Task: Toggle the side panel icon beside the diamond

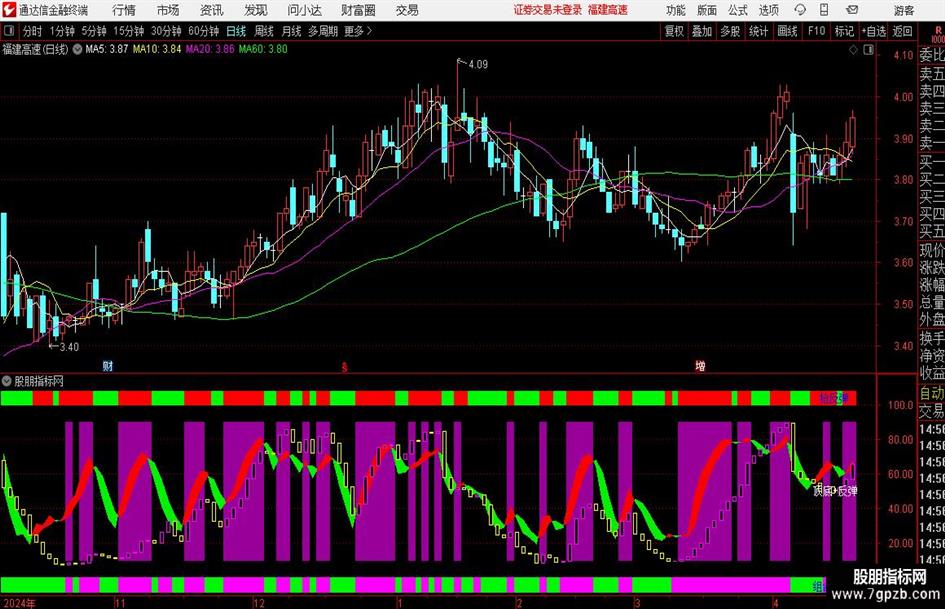Action: (868, 50)
